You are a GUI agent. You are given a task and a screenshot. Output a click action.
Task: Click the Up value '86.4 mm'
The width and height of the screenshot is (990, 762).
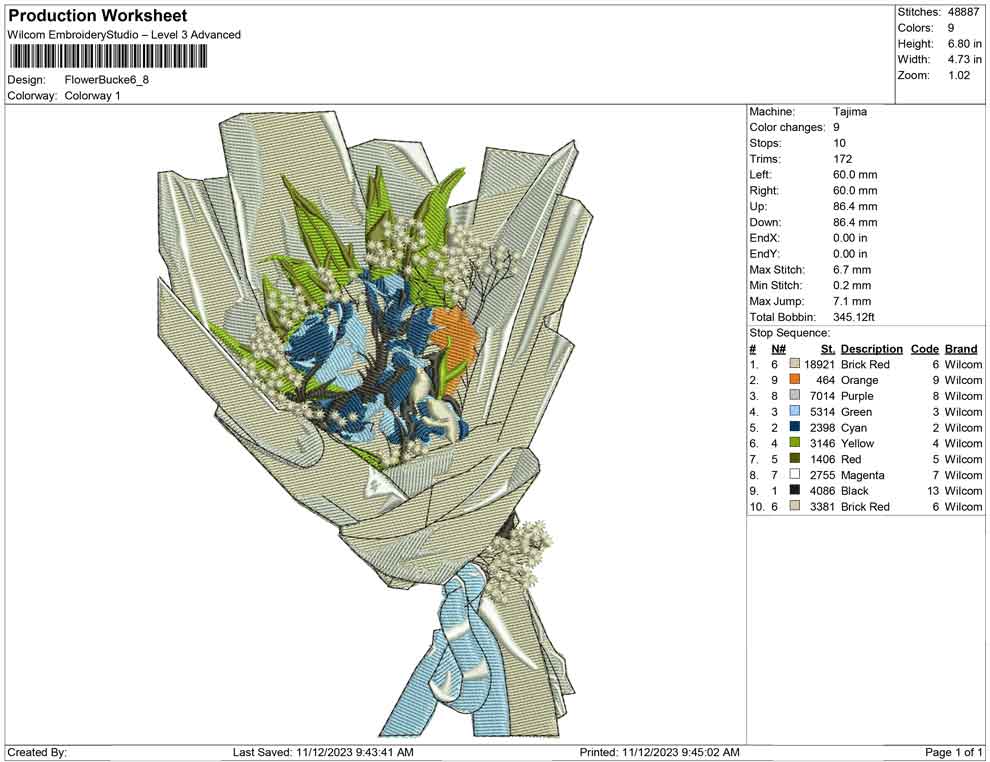(x=855, y=206)
